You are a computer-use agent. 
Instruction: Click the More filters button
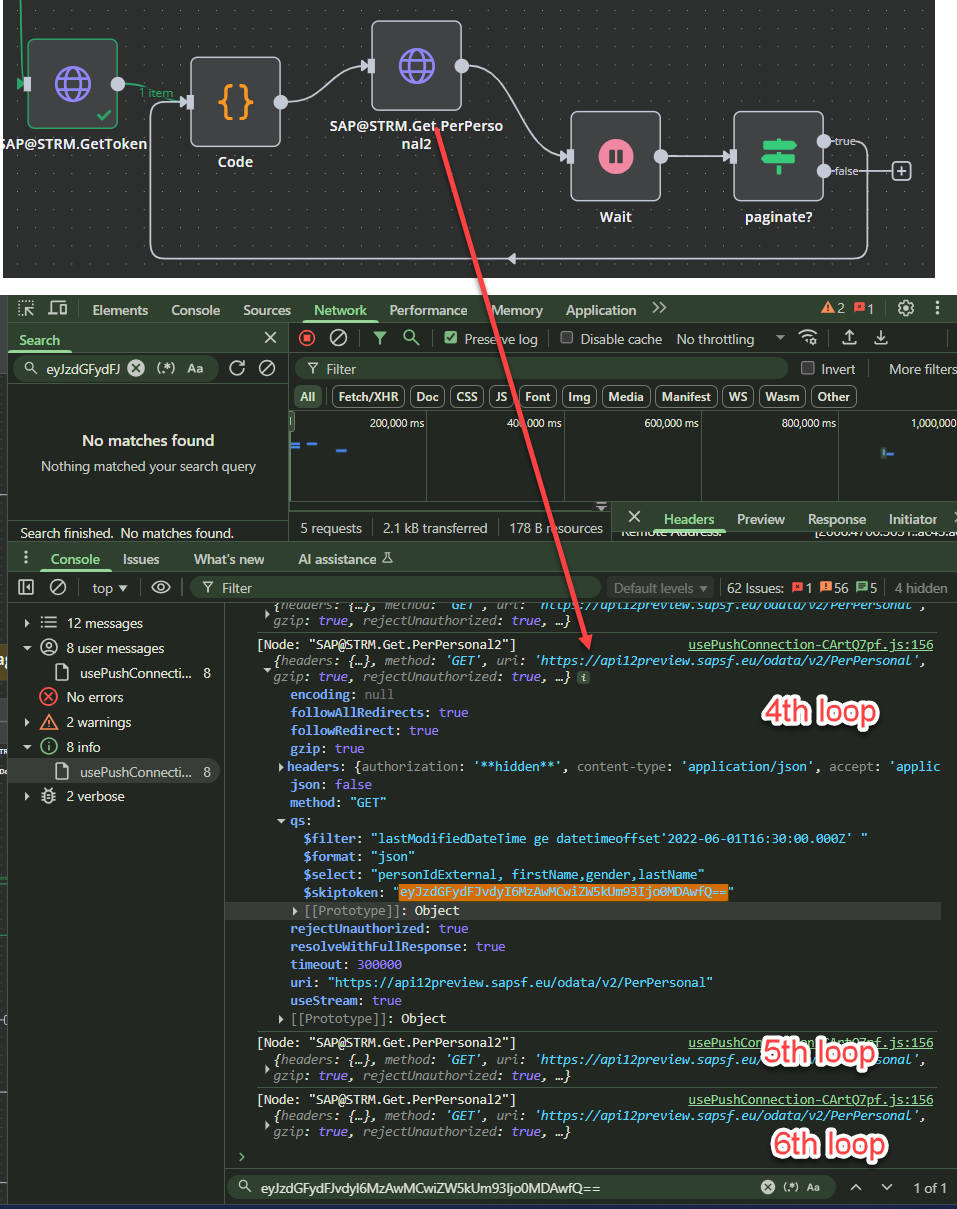tap(919, 368)
